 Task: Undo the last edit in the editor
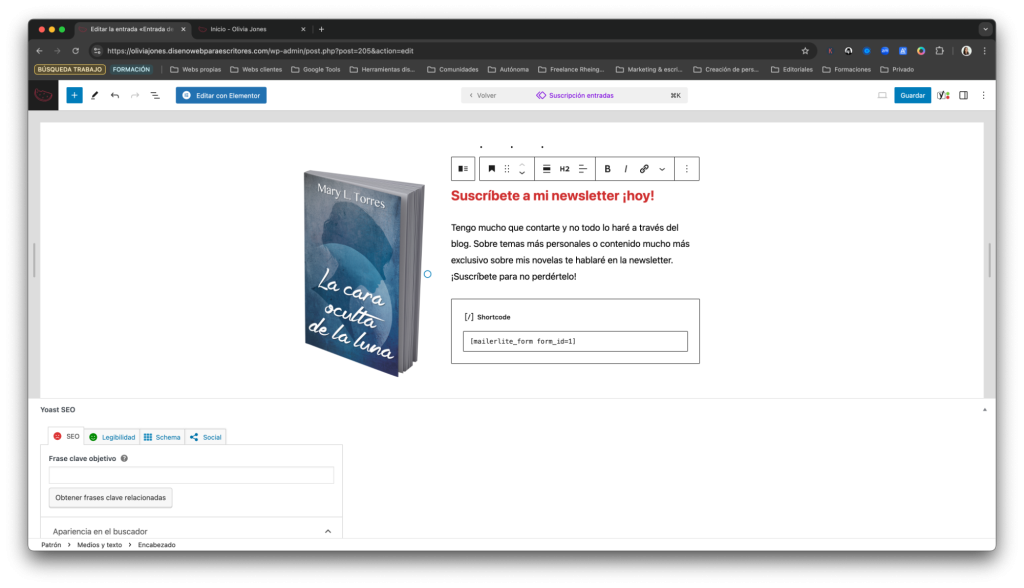point(115,96)
